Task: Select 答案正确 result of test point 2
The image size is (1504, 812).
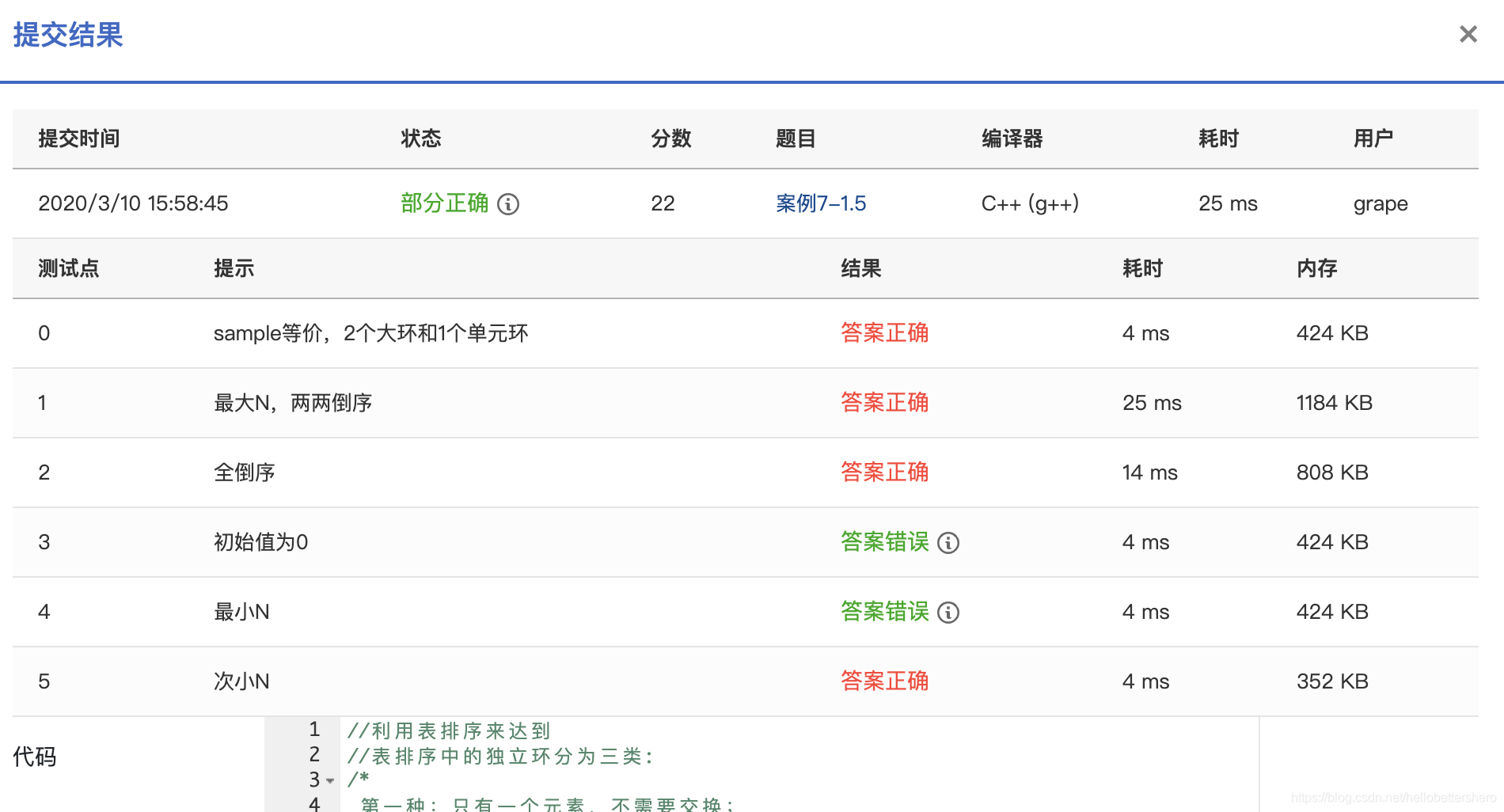Action: point(884,472)
